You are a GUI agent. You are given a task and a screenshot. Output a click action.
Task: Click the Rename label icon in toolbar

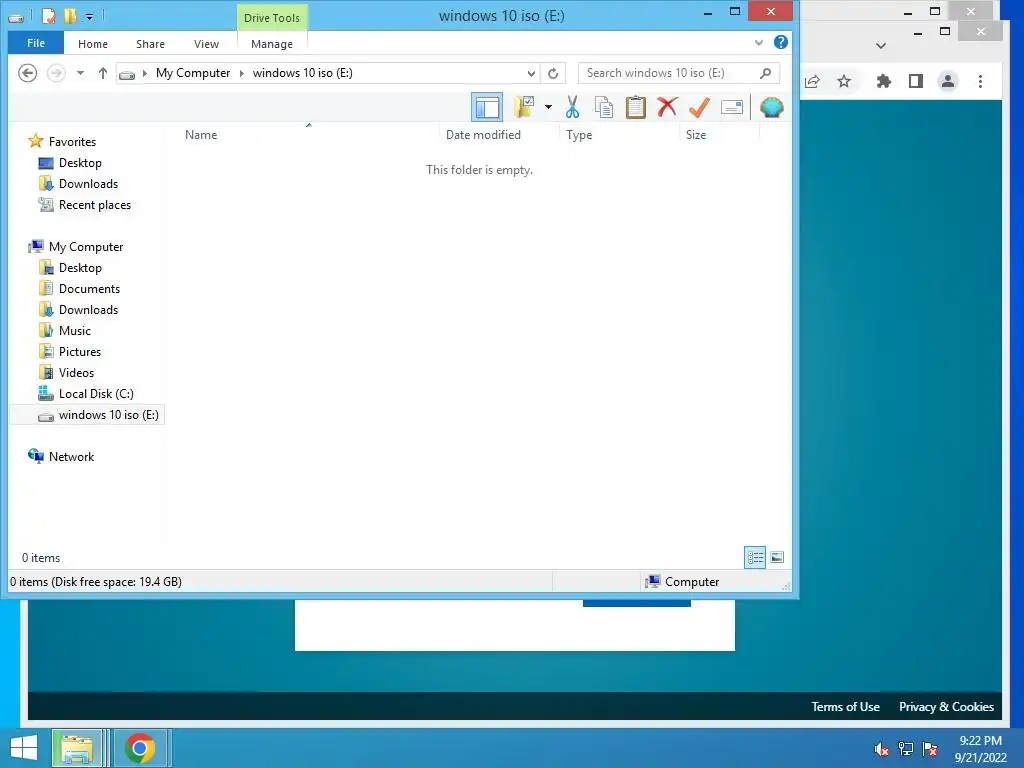click(x=731, y=107)
